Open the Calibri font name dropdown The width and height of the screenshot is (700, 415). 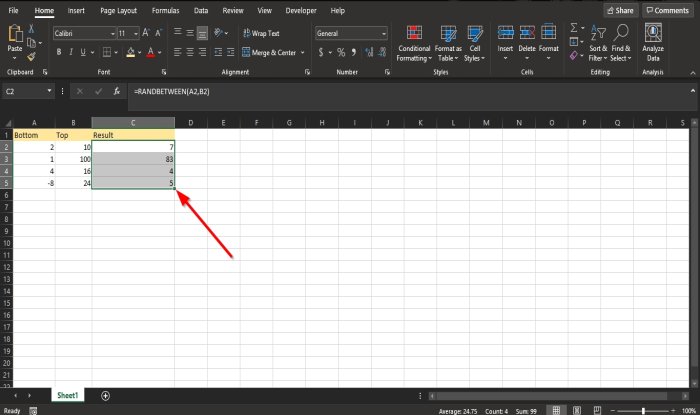pyautogui.click(x=112, y=33)
